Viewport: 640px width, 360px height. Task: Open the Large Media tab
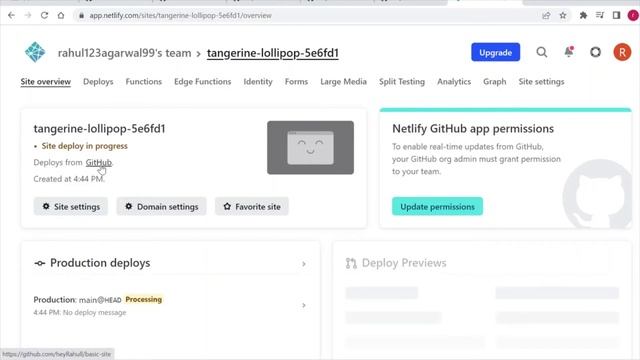point(343,82)
